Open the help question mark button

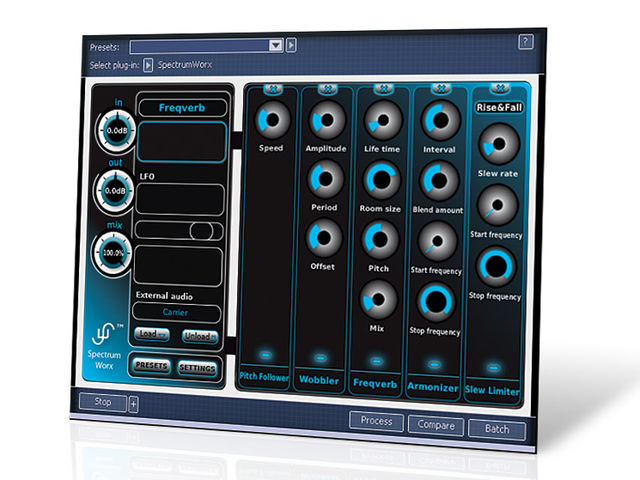coord(525,42)
